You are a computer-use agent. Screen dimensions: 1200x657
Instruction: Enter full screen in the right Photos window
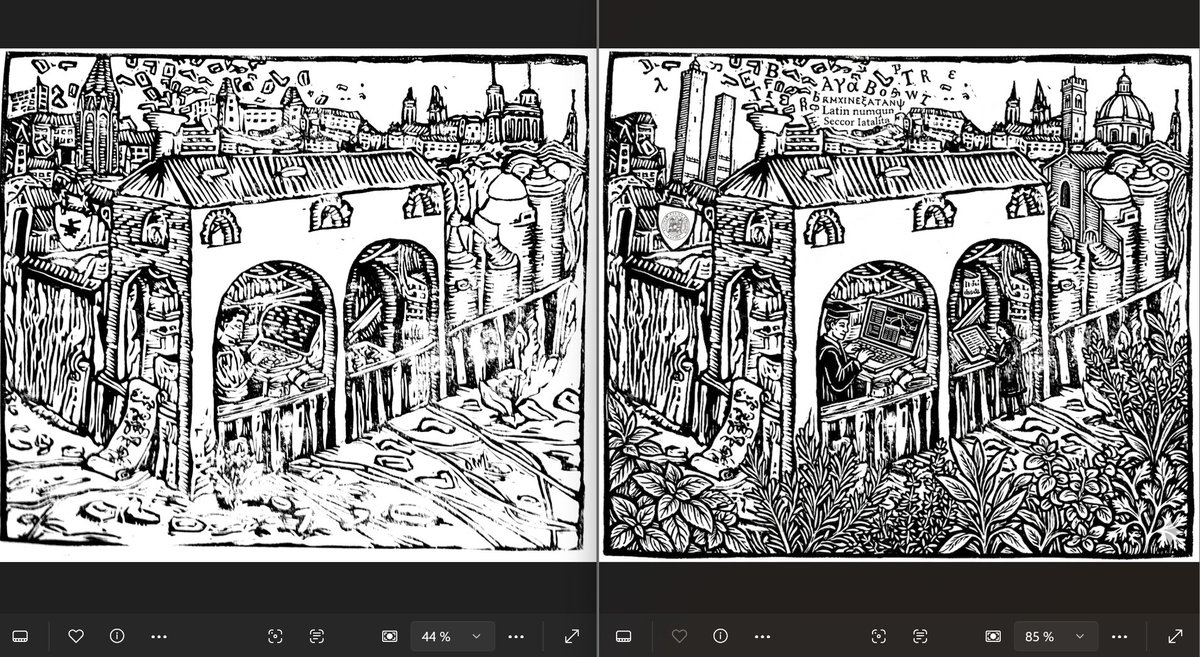click(x=1175, y=636)
